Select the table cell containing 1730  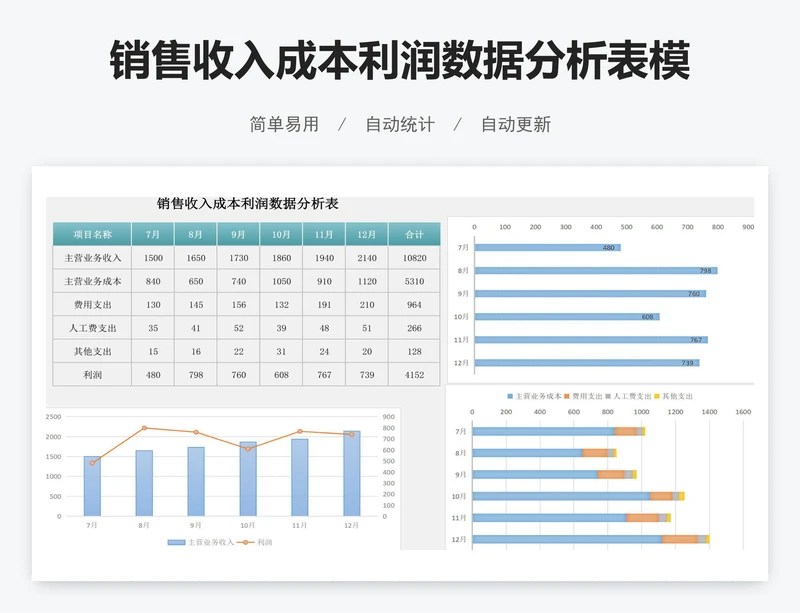tap(239, 258)
